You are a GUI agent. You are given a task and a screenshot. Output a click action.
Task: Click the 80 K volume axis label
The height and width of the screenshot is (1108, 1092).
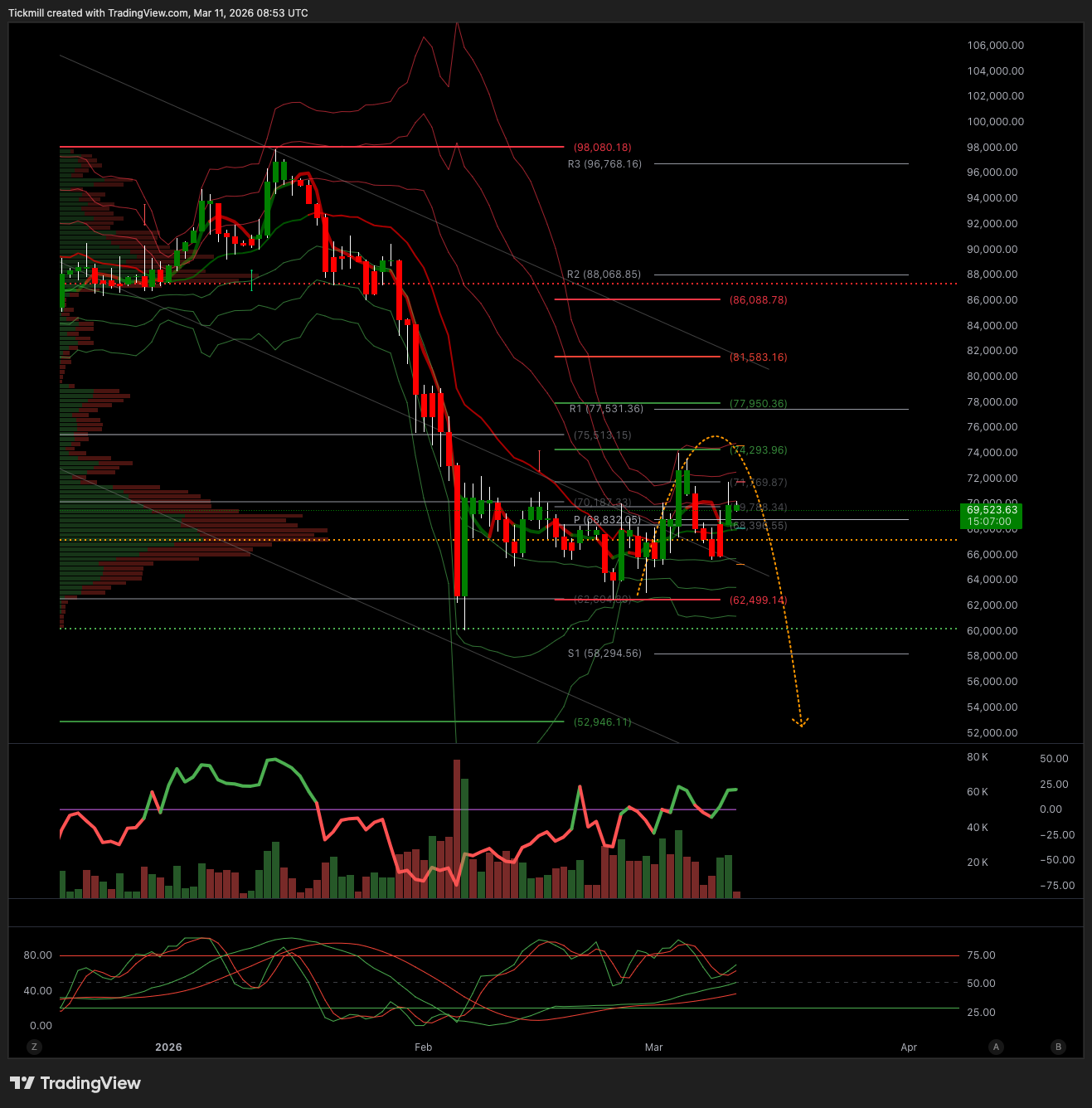pos(978,757)
